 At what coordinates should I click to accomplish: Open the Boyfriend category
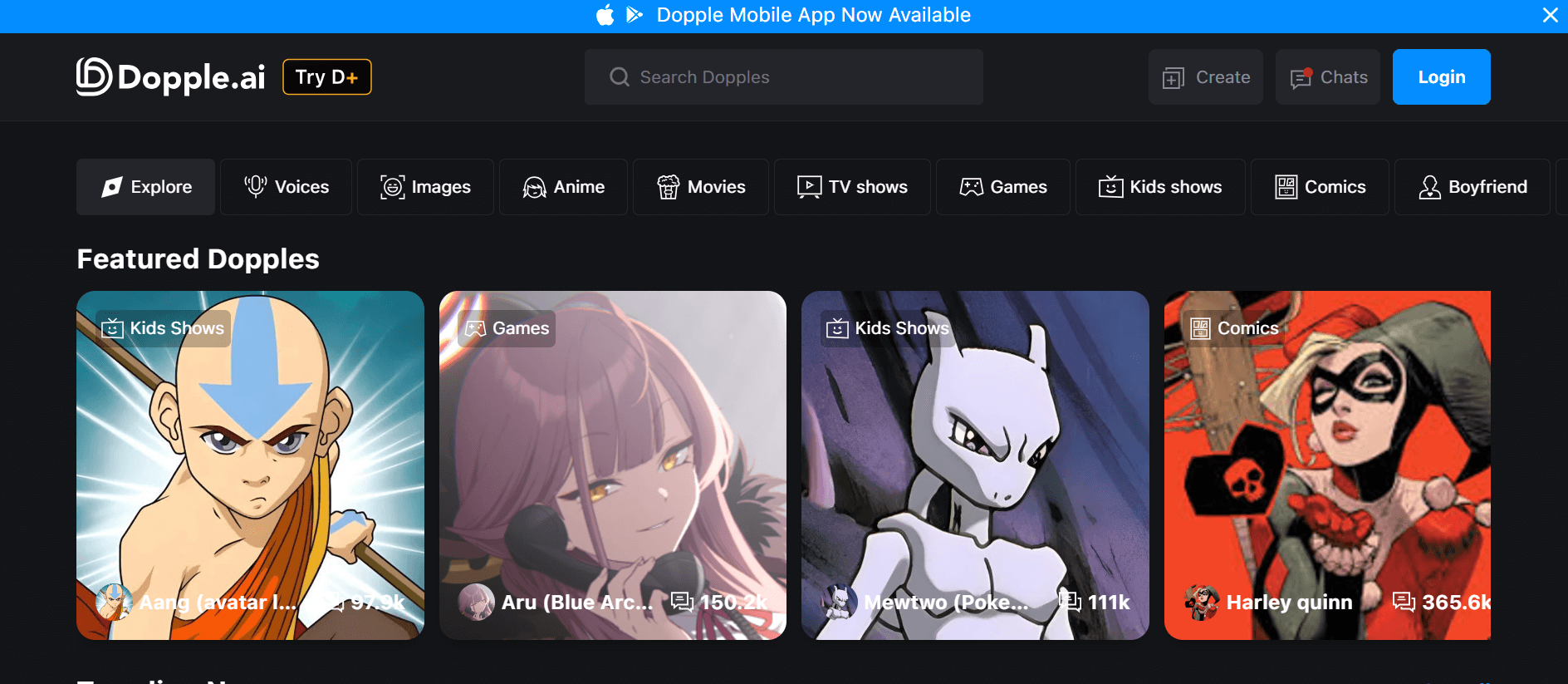coord(1472,187)
